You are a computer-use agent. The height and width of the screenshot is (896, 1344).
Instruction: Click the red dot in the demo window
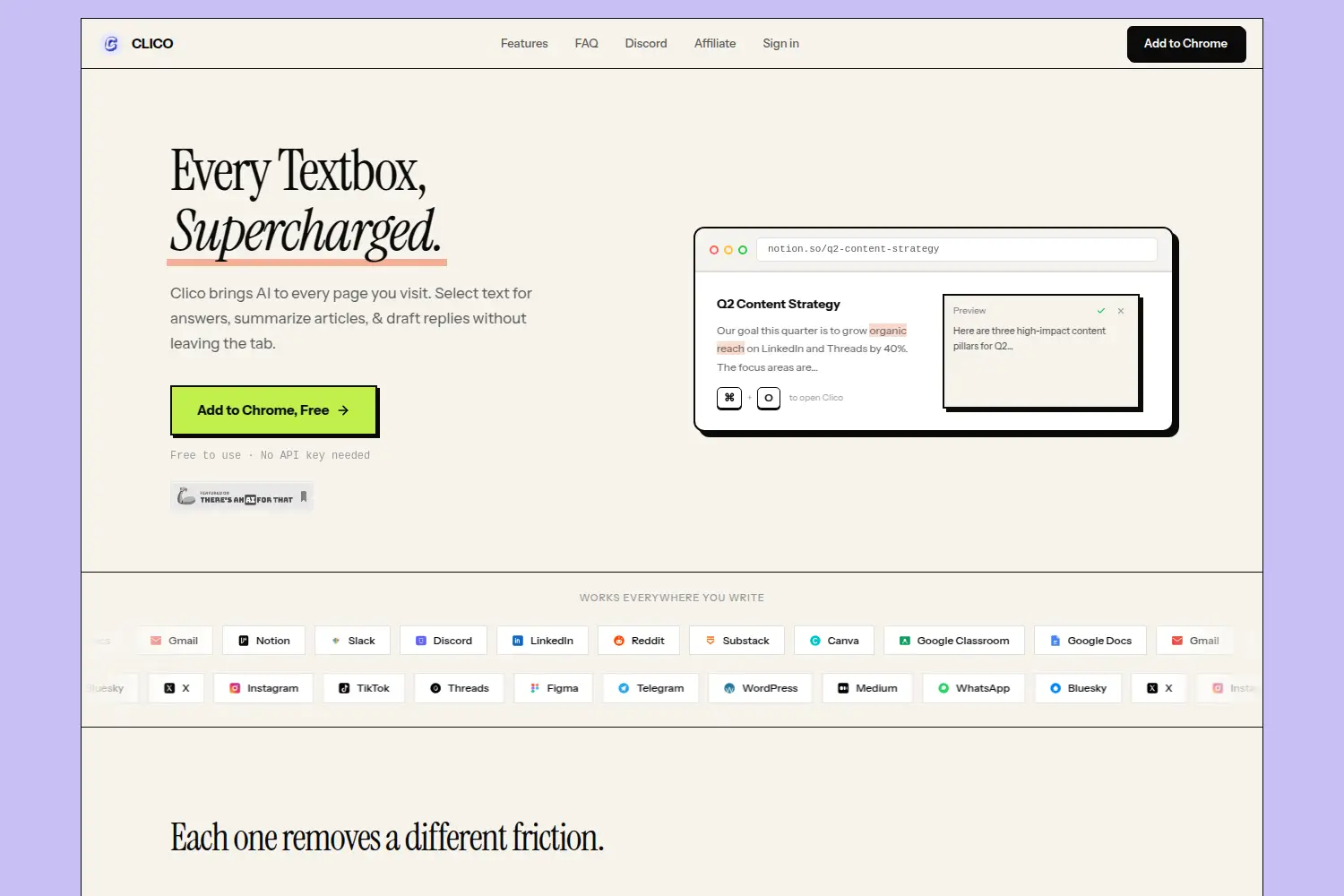pyautogui.click(x=714, y=250)
